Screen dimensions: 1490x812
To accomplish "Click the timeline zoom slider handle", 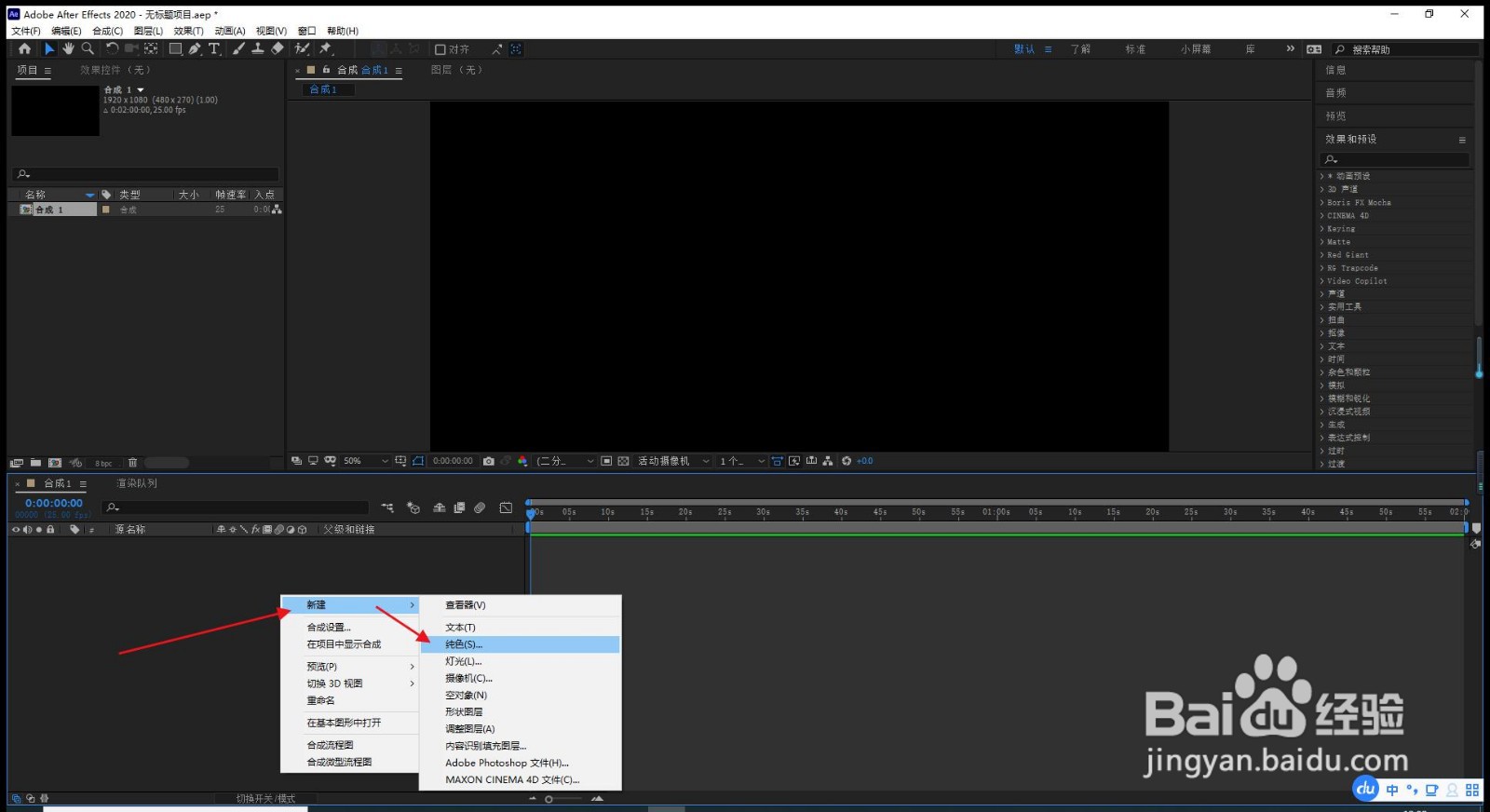I will point(549,799).
